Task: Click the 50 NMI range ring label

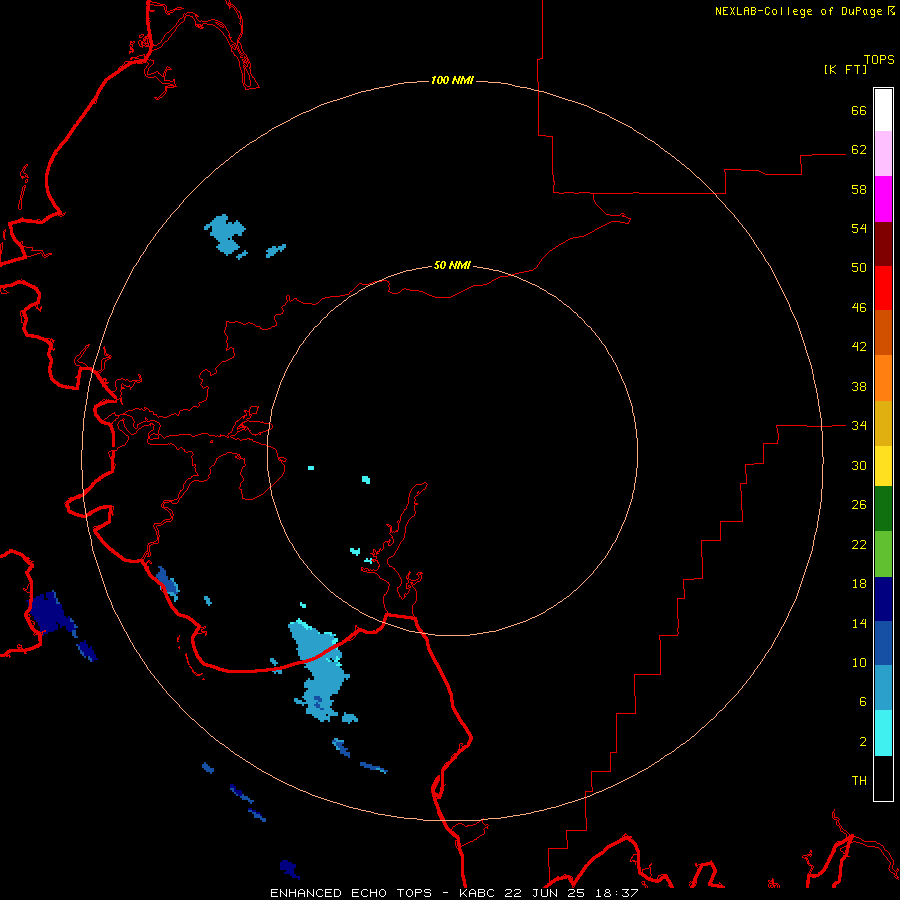Action: coord(452,265)
